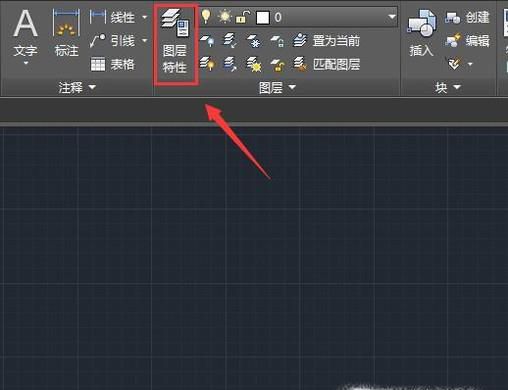
Task: Click the 线性 linear dimension icon
Action: click(x=97, y=17)
